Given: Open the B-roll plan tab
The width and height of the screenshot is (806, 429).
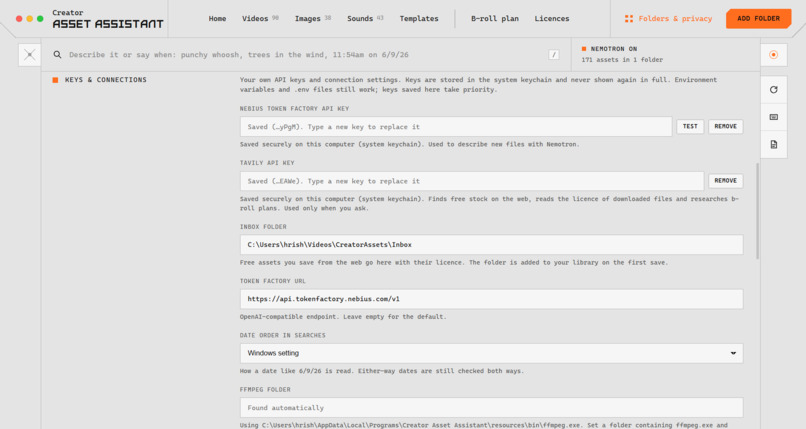Looking at the screenshot, I should point(495,18).
